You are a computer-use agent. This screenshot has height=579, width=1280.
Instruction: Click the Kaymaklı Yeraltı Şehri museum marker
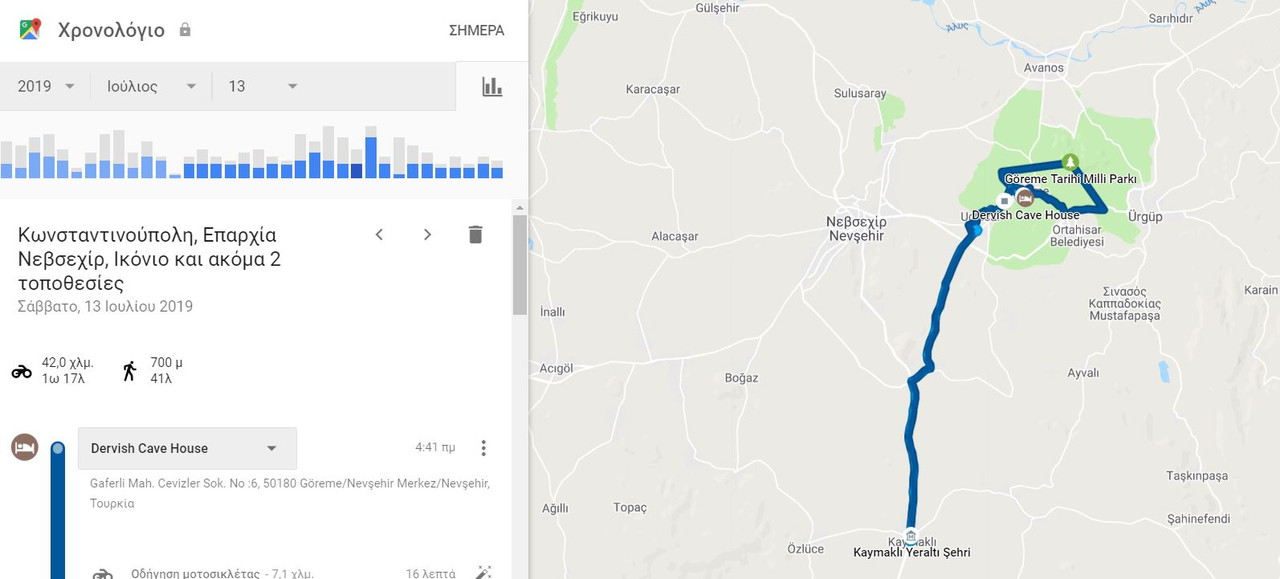(911, 535)
